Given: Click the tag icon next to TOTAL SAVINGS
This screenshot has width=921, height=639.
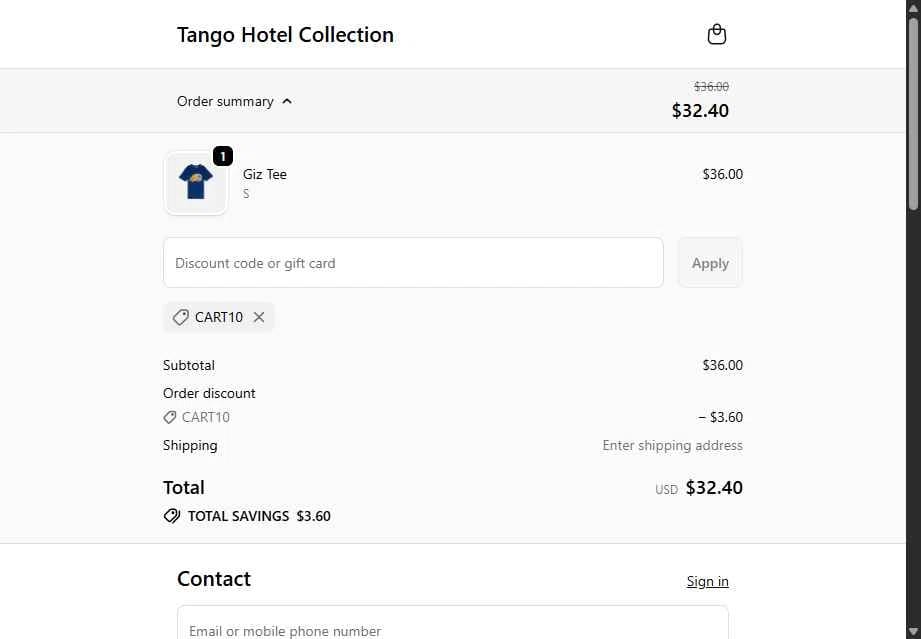Looking at the screenshot, I should (x=170, y=516).
